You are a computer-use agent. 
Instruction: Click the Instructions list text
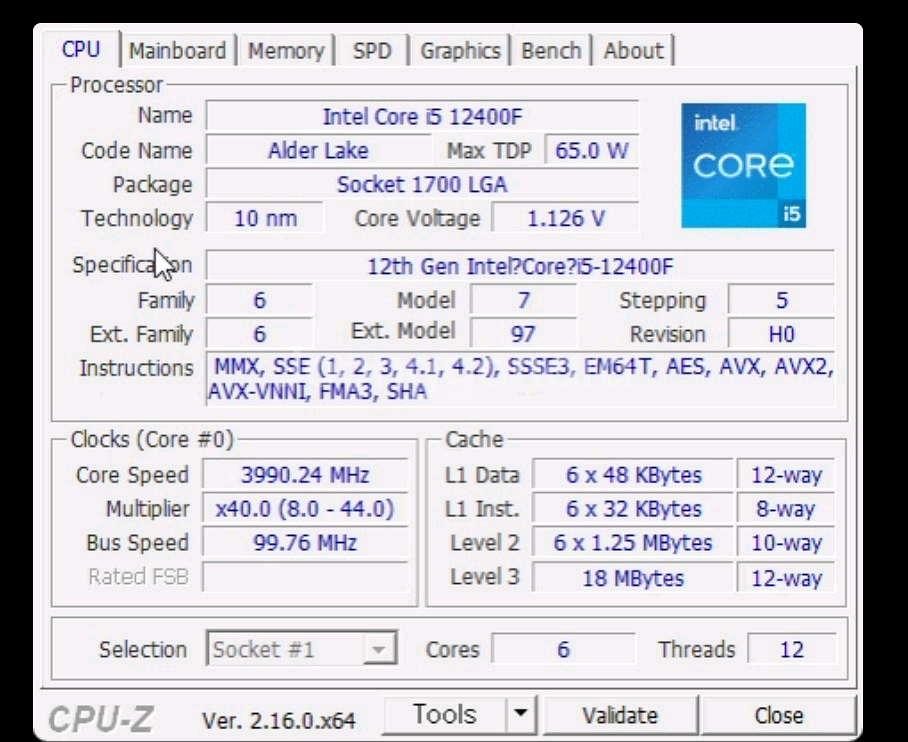(x=520, y=379)
